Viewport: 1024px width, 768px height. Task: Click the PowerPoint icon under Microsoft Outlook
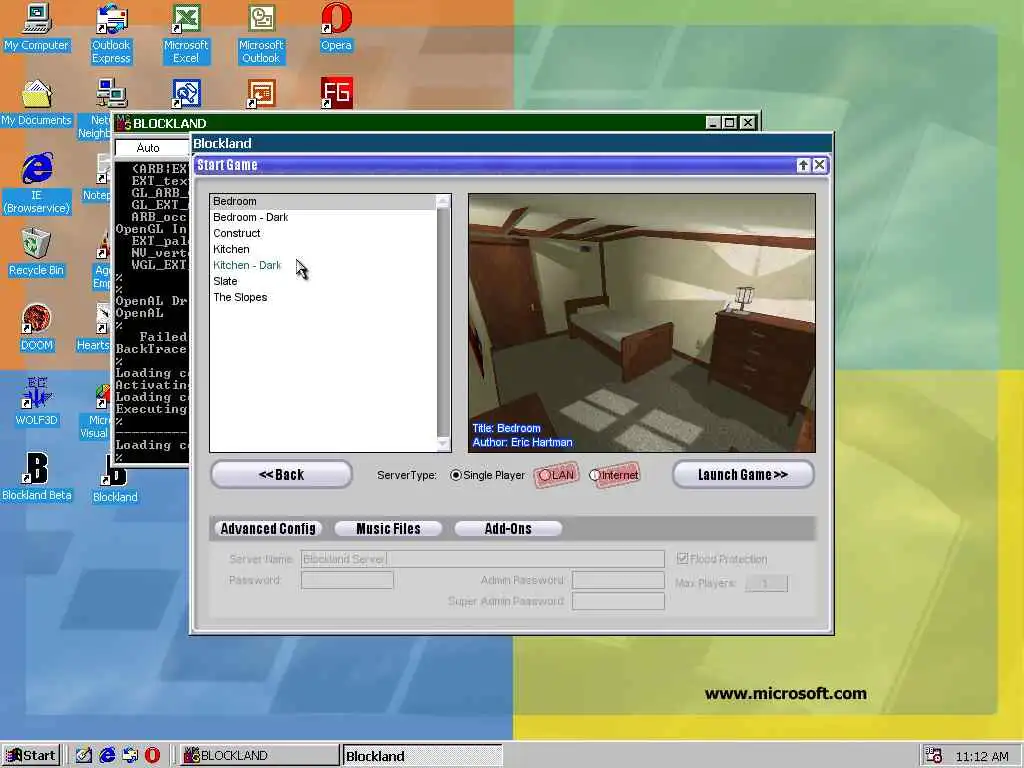261,93
